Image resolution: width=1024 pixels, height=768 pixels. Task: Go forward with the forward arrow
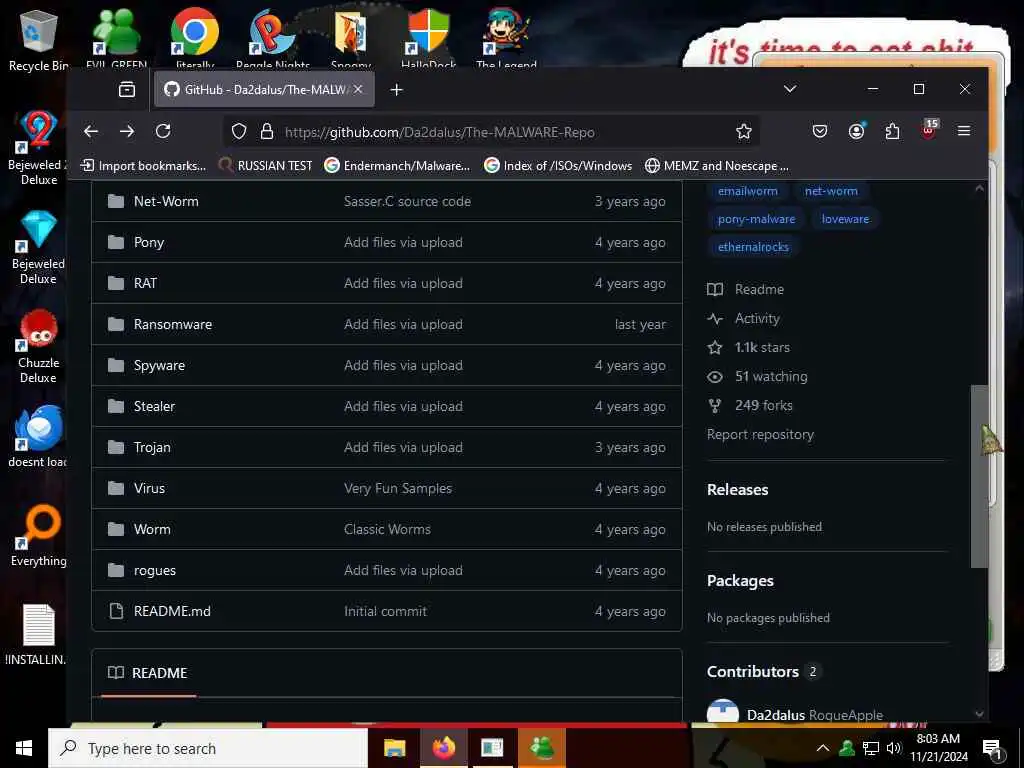127,131
